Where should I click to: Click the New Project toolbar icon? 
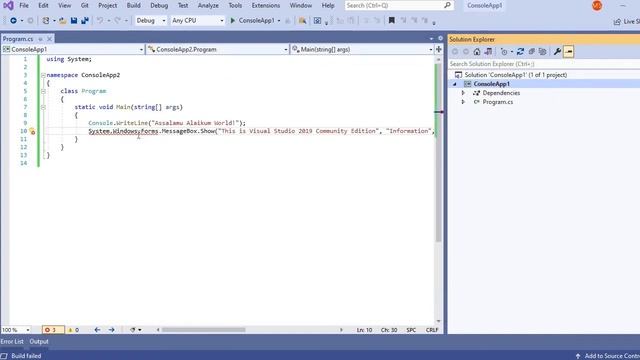(46, 20)
